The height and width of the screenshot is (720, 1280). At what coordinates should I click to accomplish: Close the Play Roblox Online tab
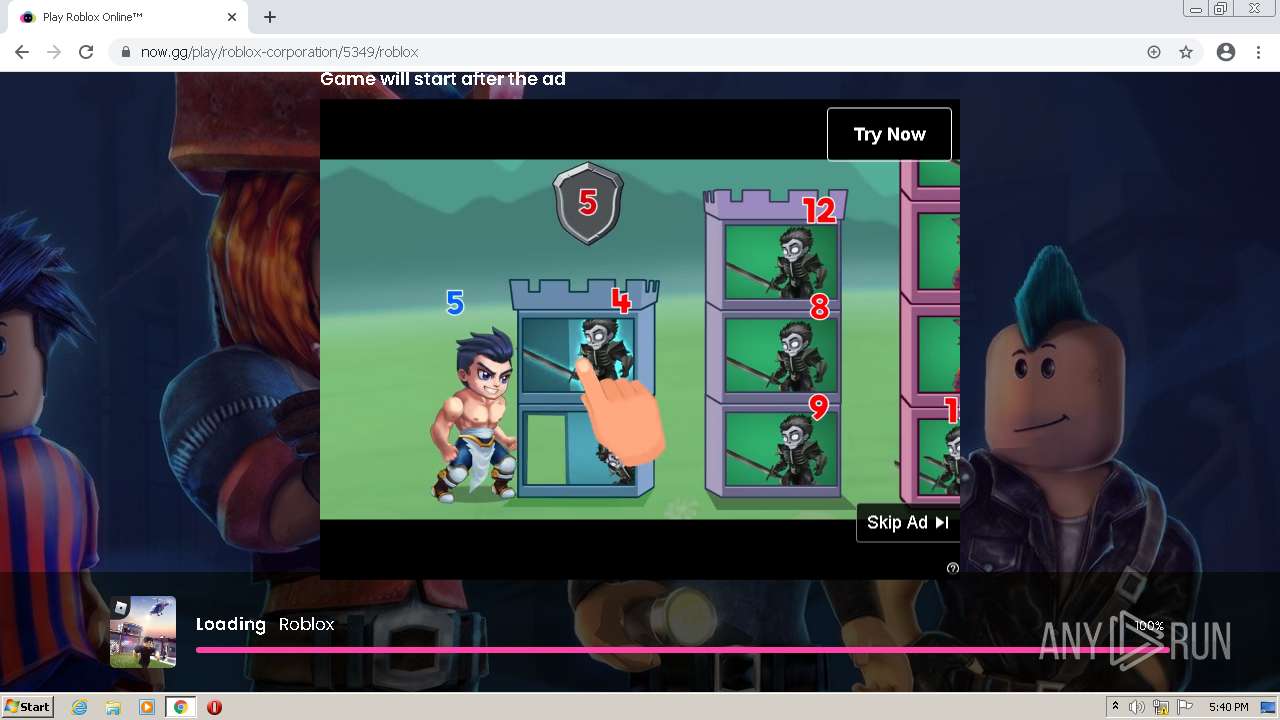pyautogui.click(x=232, y=17)
